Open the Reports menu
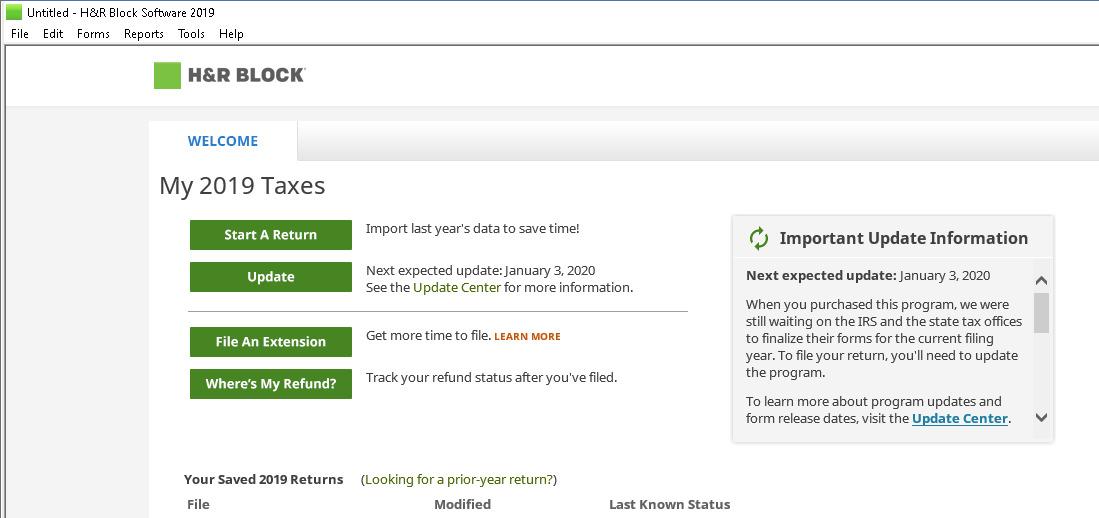This screenshot has height=518, width=1099. tap(144, 34)
